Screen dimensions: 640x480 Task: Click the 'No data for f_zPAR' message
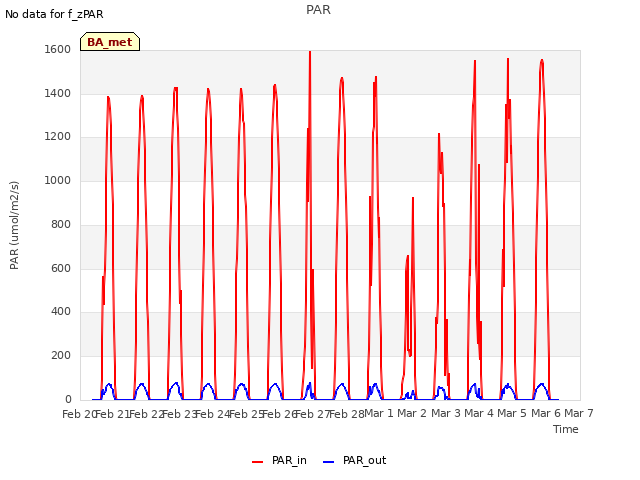pos(54,14)
